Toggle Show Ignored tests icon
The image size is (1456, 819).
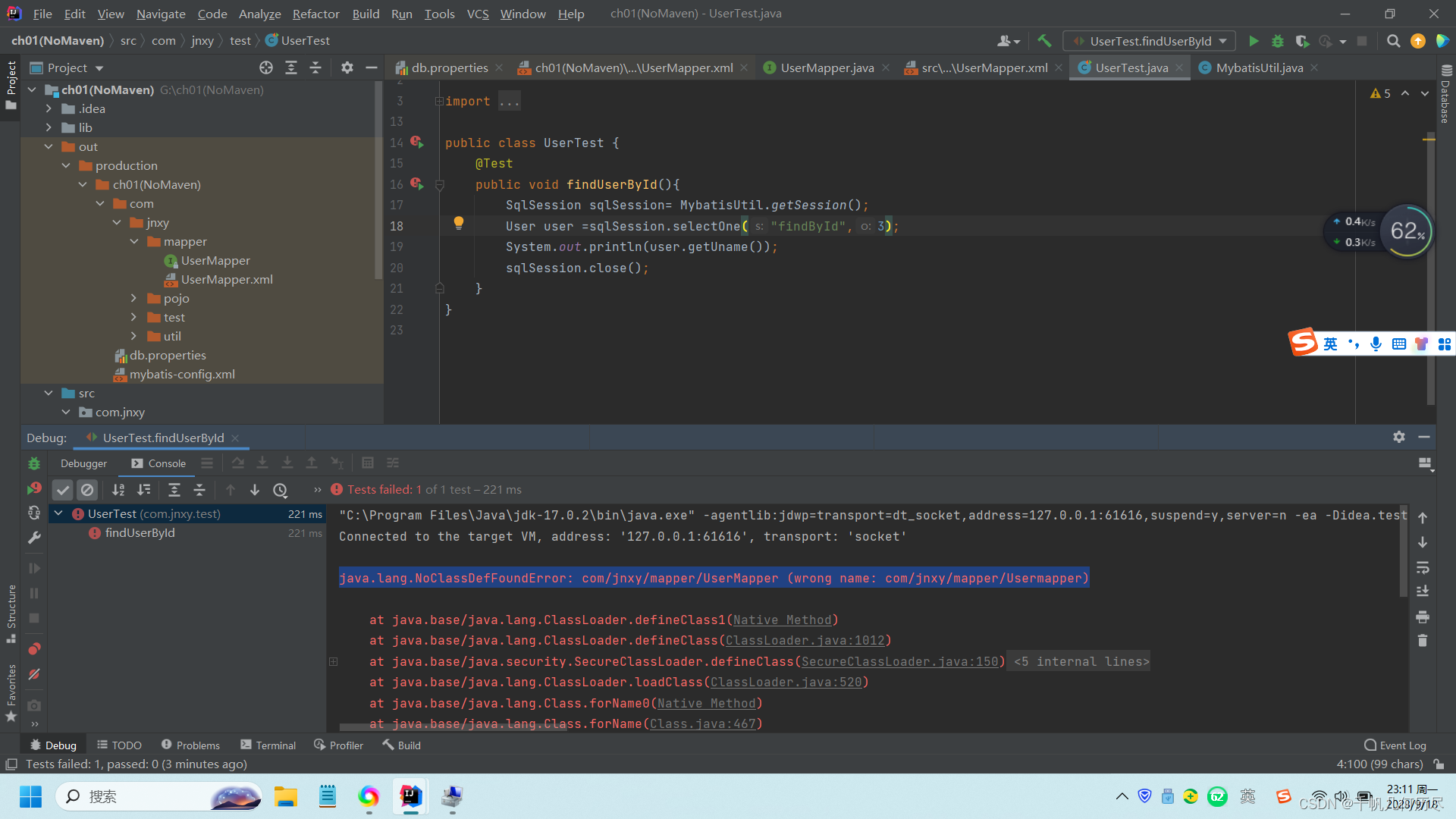87,489
